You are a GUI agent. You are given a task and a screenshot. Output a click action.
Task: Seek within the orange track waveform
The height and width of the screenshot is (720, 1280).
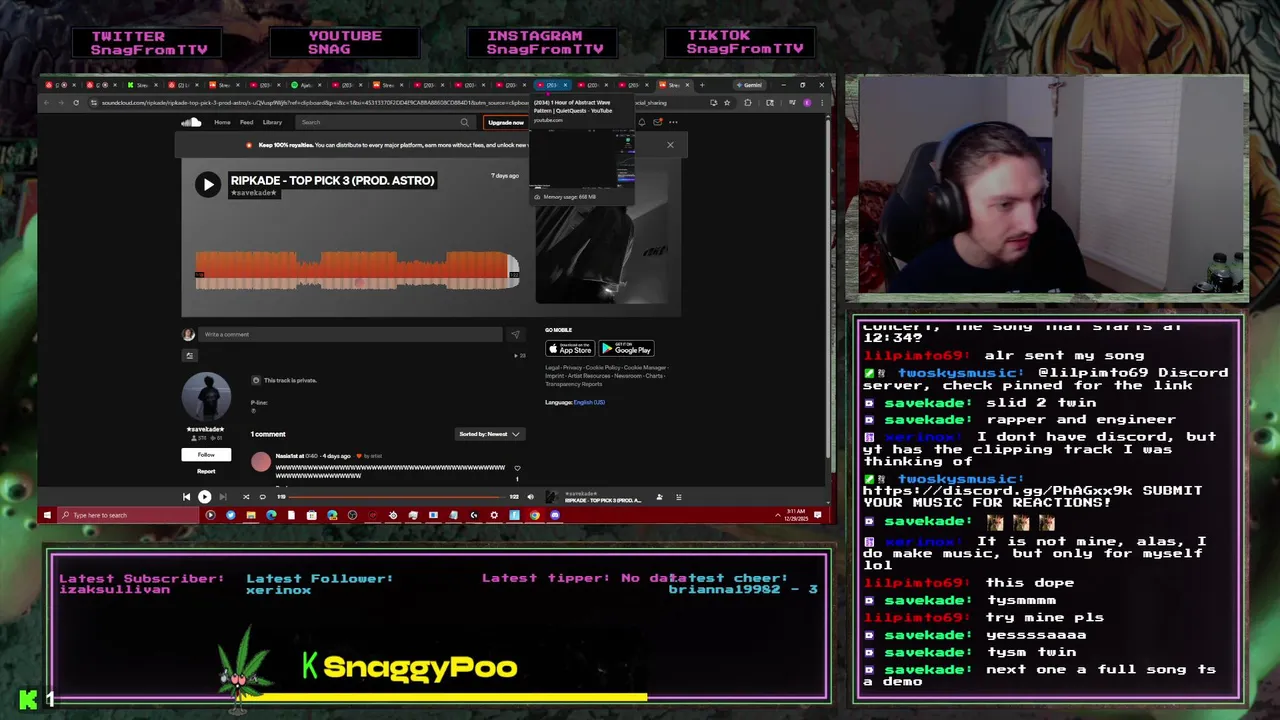pos(357,270)
